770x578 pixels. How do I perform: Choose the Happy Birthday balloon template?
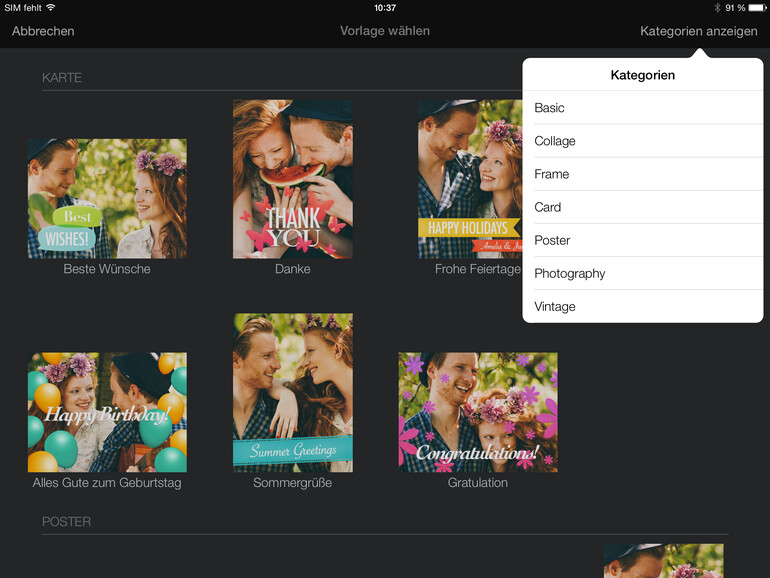pos(107,412)
